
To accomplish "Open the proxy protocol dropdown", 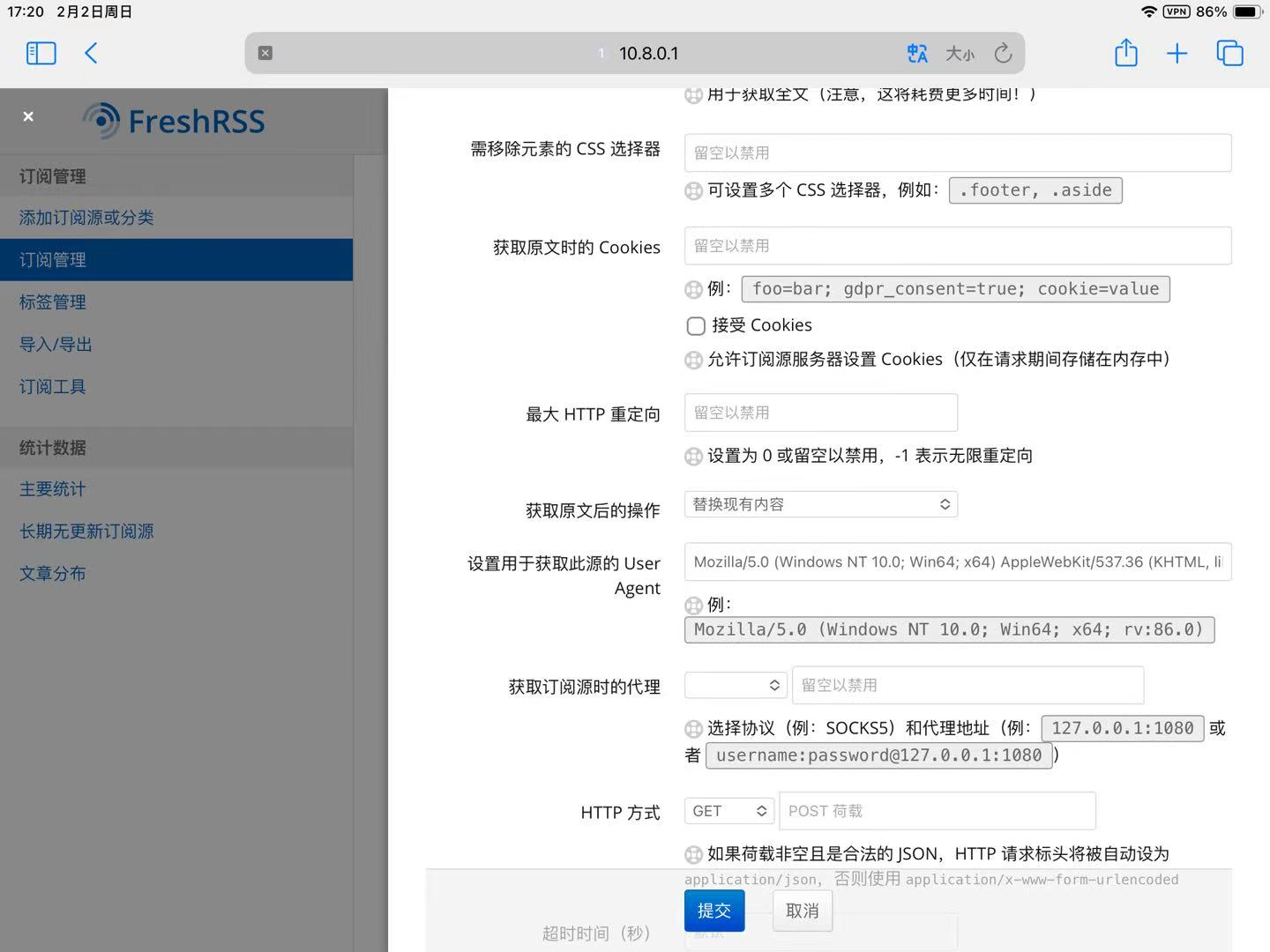I will pyautogui.click(x=735, y=685).
